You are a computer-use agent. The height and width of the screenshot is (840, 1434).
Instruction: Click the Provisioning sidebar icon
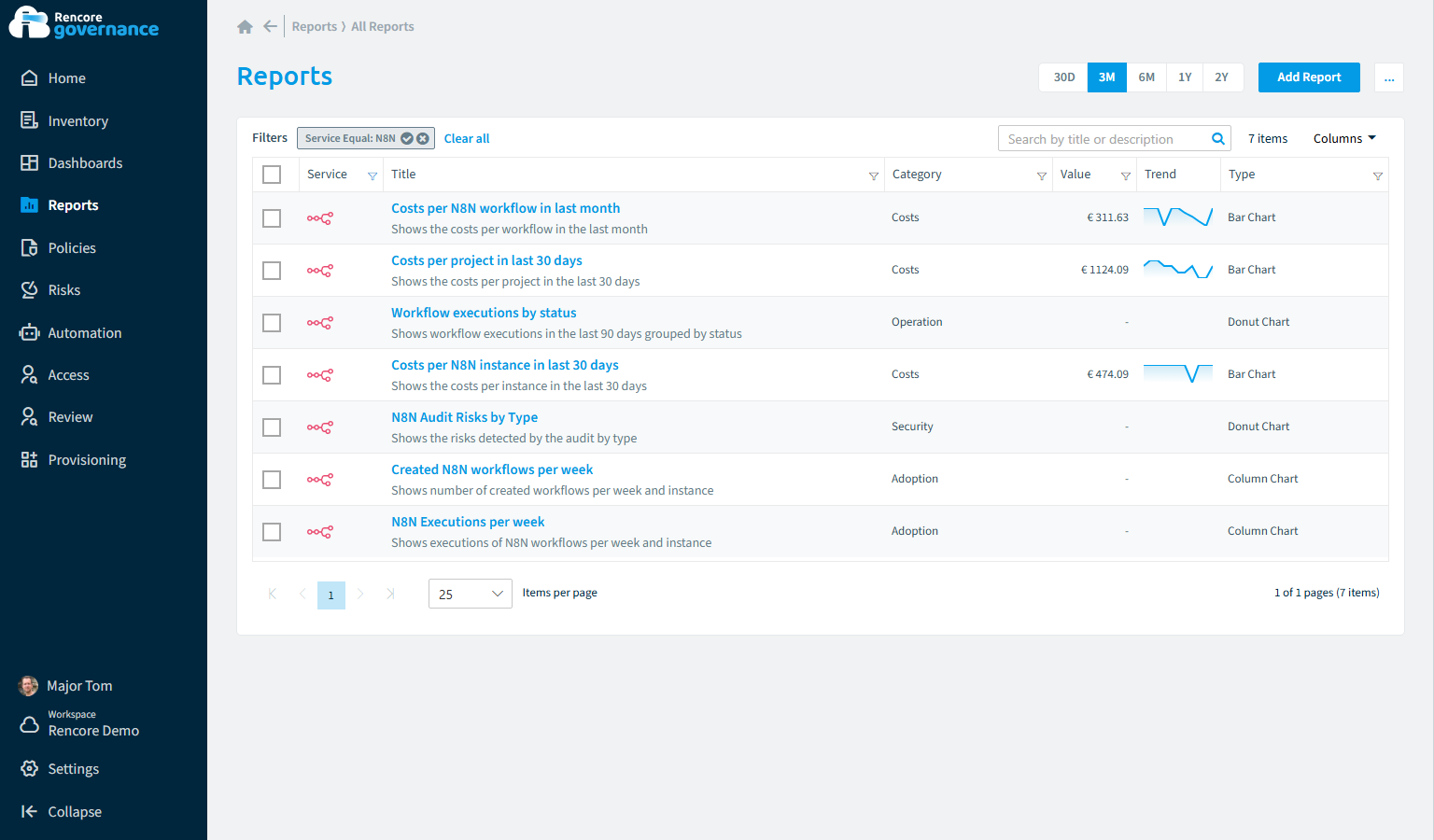[30, 460]
